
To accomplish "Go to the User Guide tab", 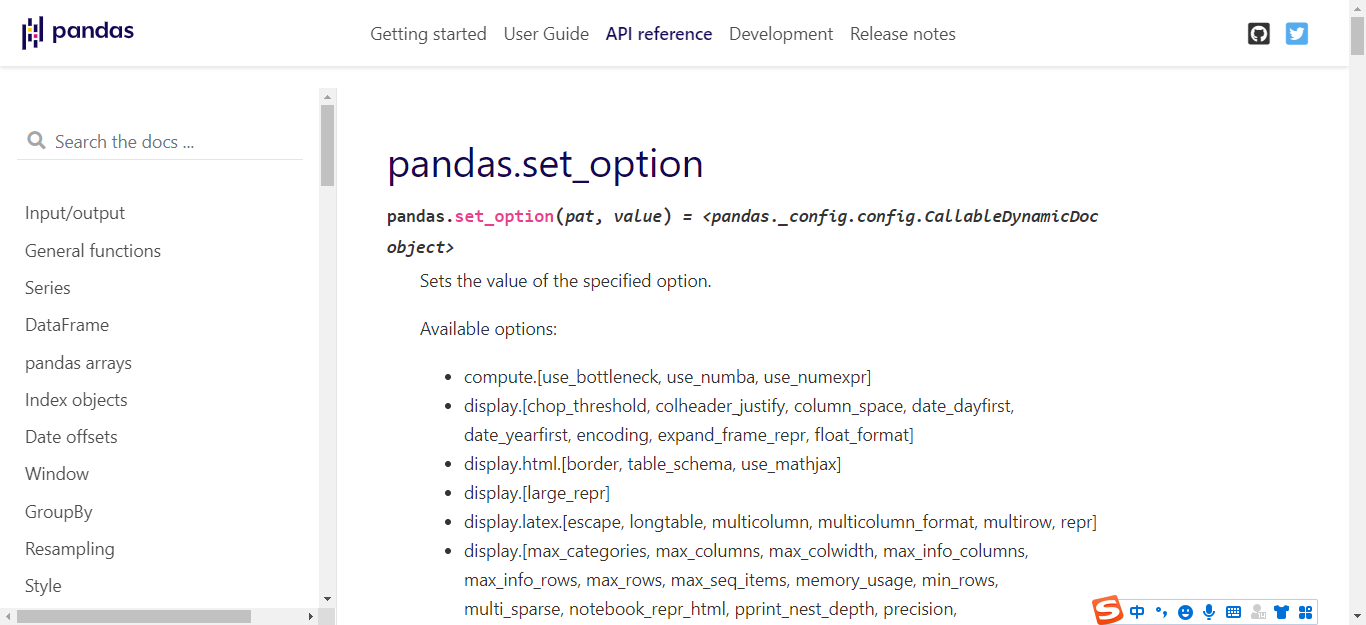I will [546, 34].
